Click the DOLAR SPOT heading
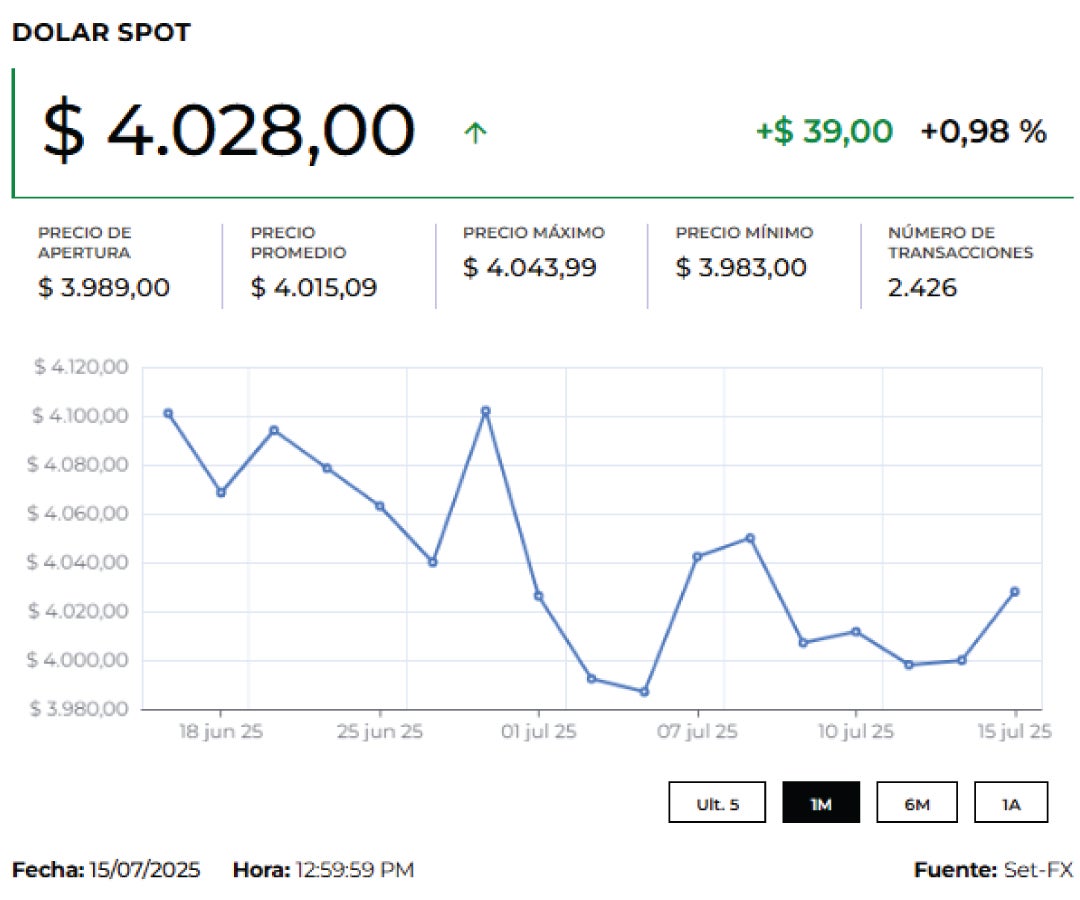Viewport: 1080px width, 900px height. (x=101, y=32)
